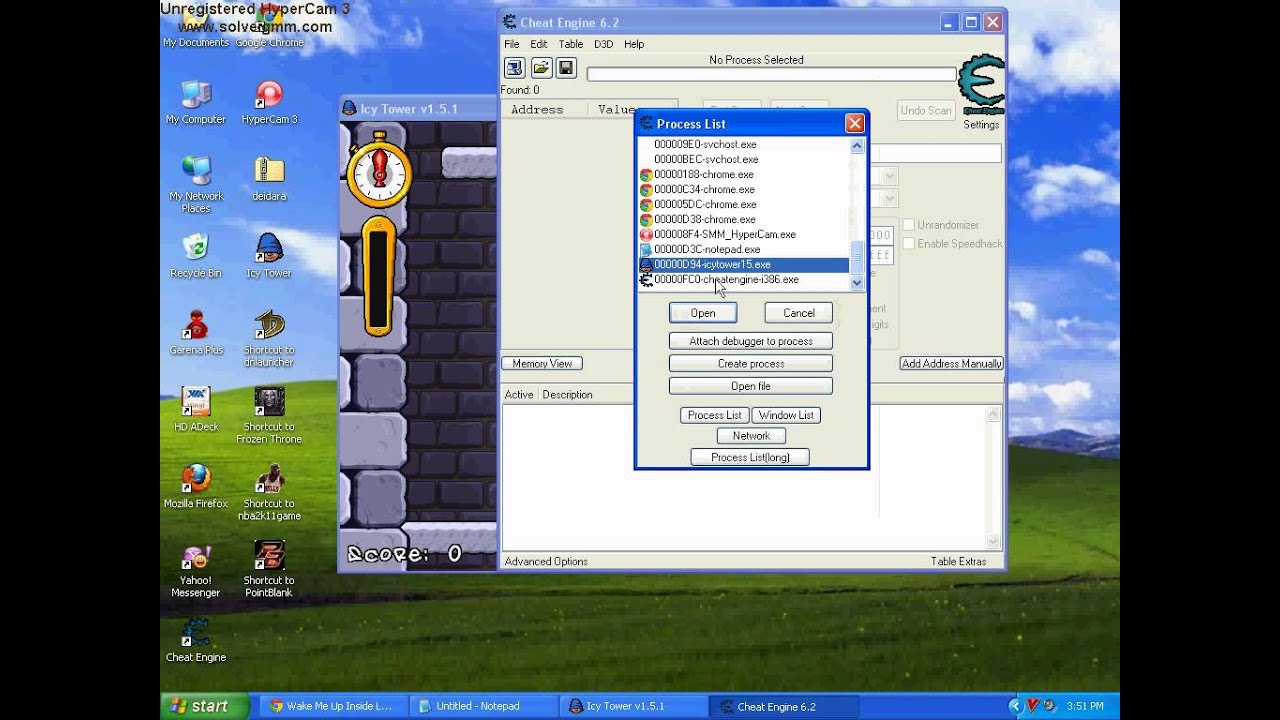Click the process list scrollbar down arrow
Image resolution: width=1280 pixels, height=720 pixels.
856,283
